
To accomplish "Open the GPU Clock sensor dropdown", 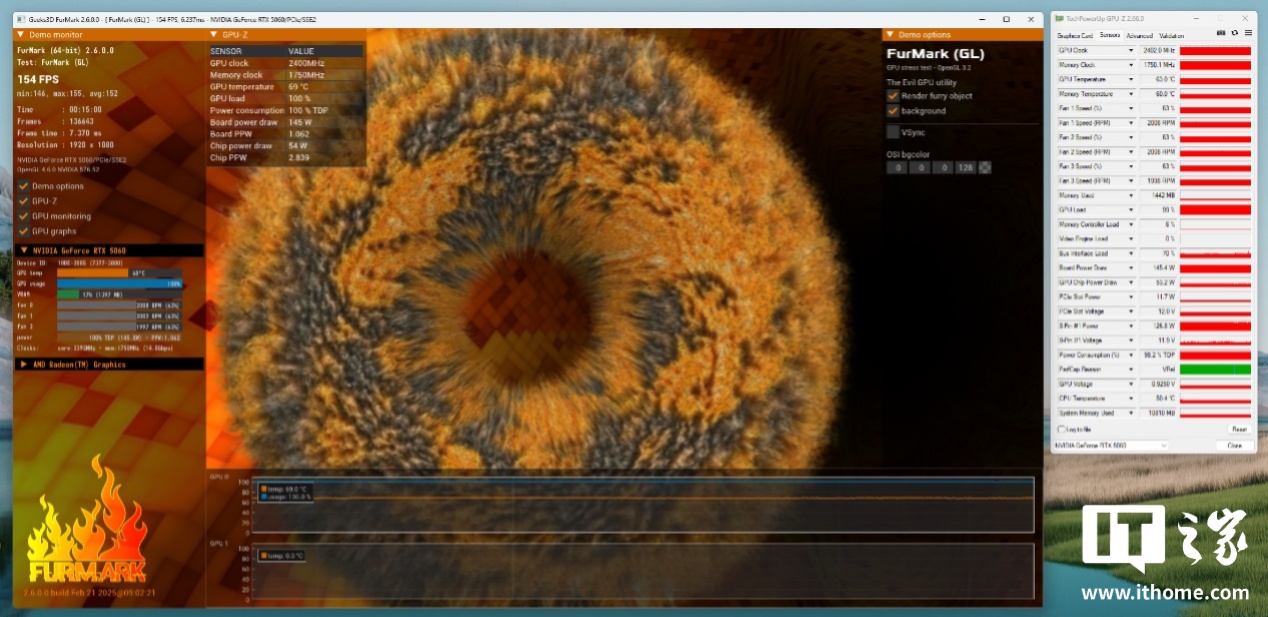I will coord(1131,50).
